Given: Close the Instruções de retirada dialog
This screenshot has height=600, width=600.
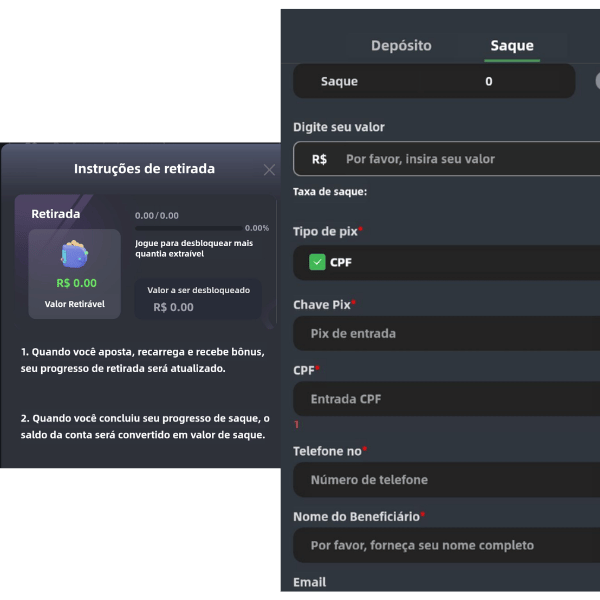Looking at the screenshot, I should [x=269, y=170].
